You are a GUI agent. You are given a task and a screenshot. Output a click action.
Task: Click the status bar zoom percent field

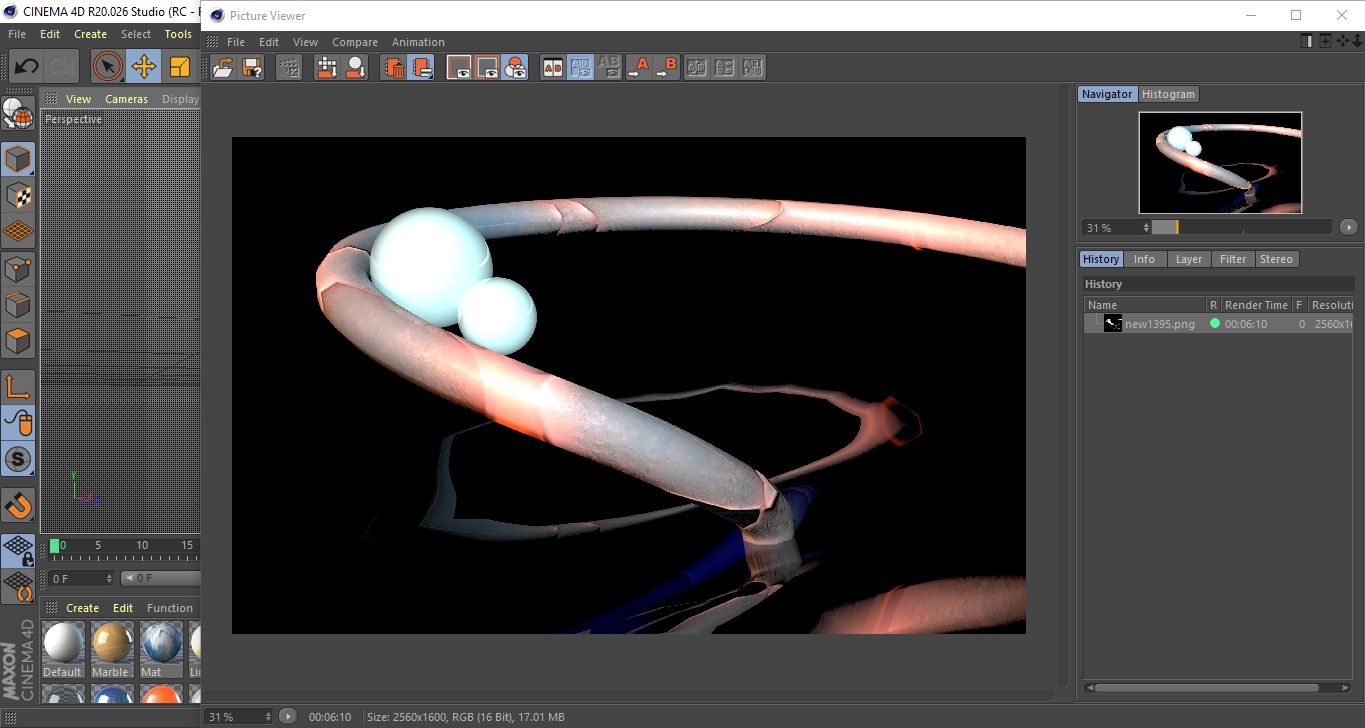point(238,717)
